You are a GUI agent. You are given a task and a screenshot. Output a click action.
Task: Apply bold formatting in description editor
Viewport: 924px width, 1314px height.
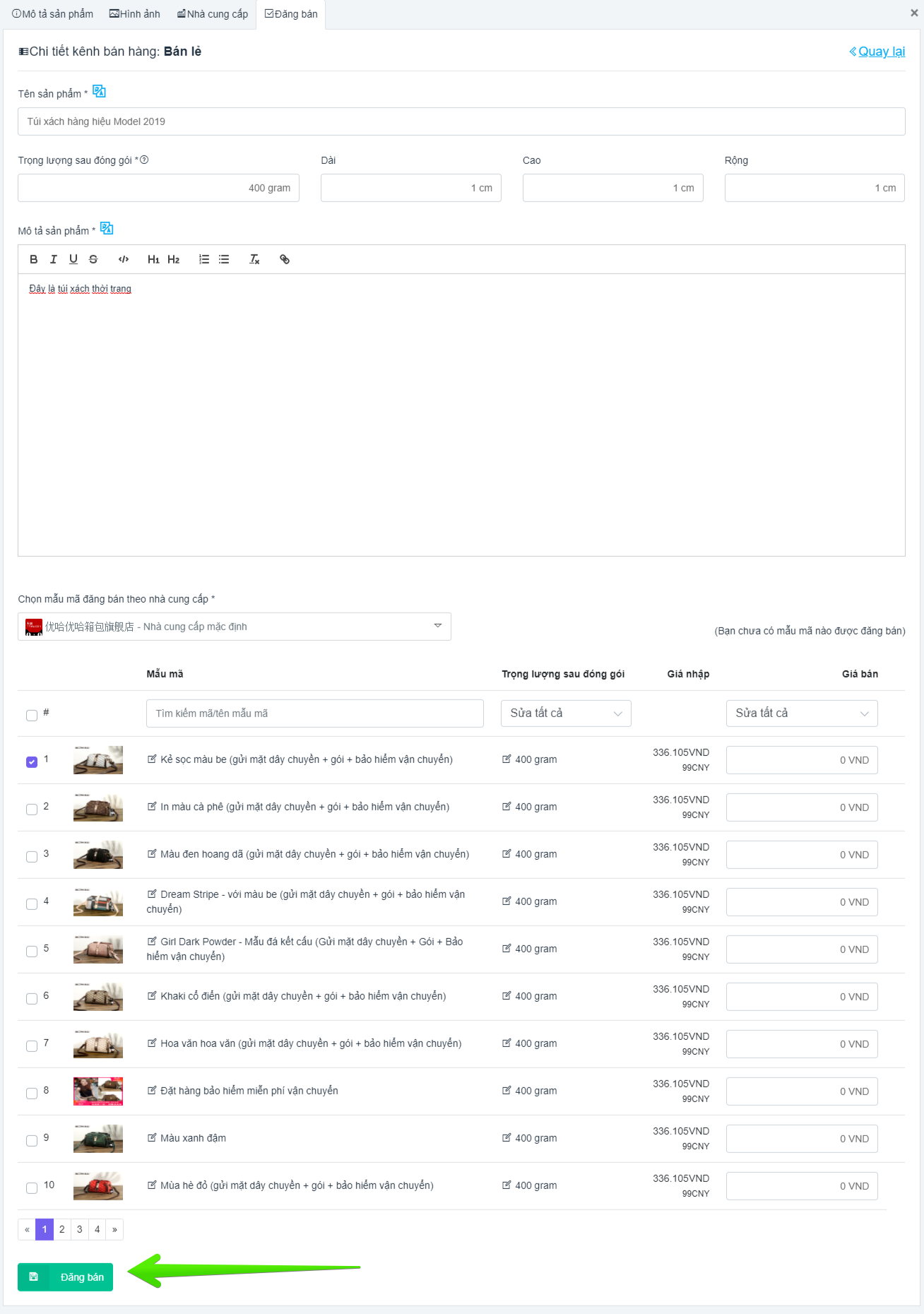(x=33, y=259)
